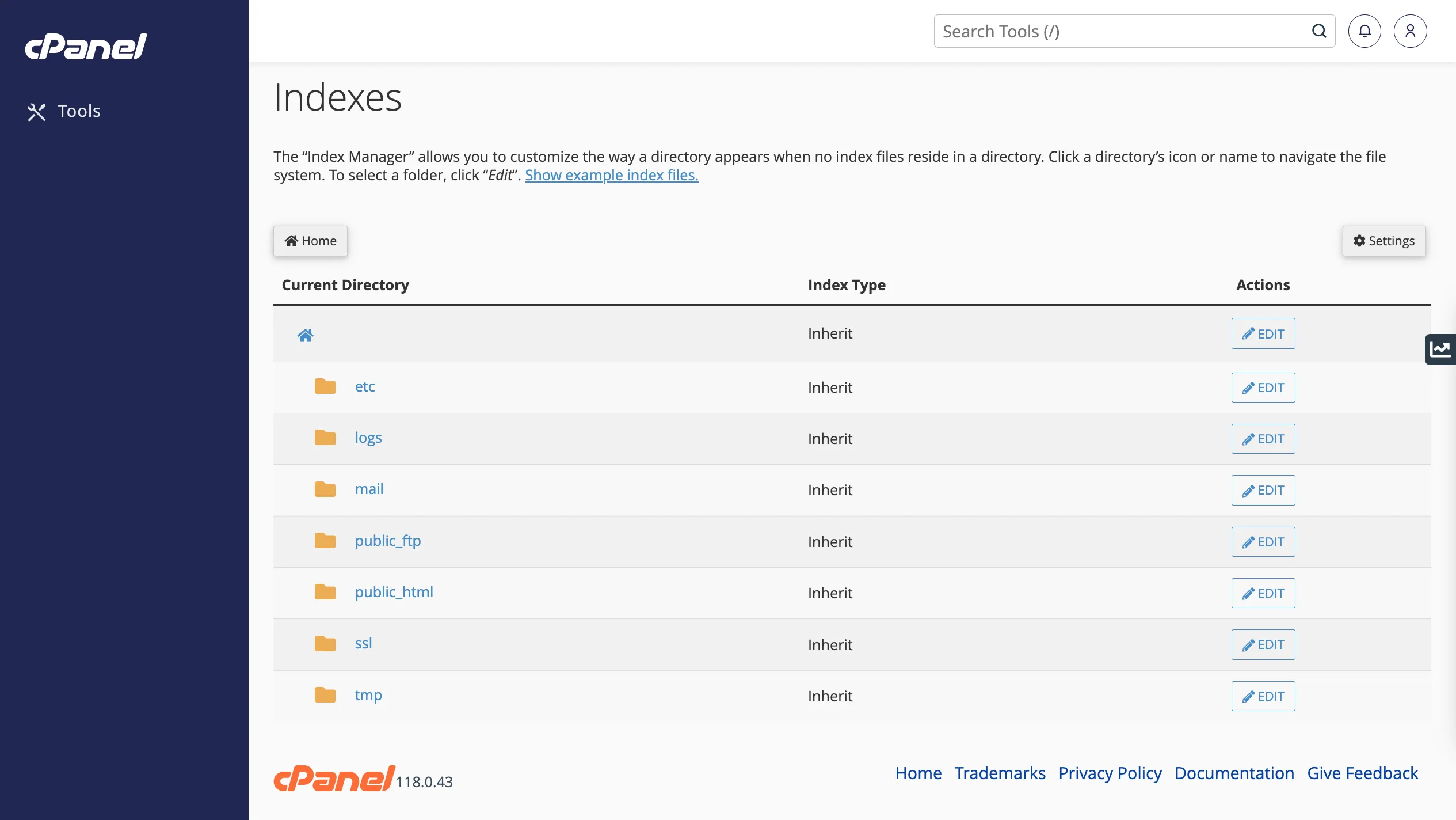Edit the logs directory index
1456x820 pixels.
(x=1263, y=439)
